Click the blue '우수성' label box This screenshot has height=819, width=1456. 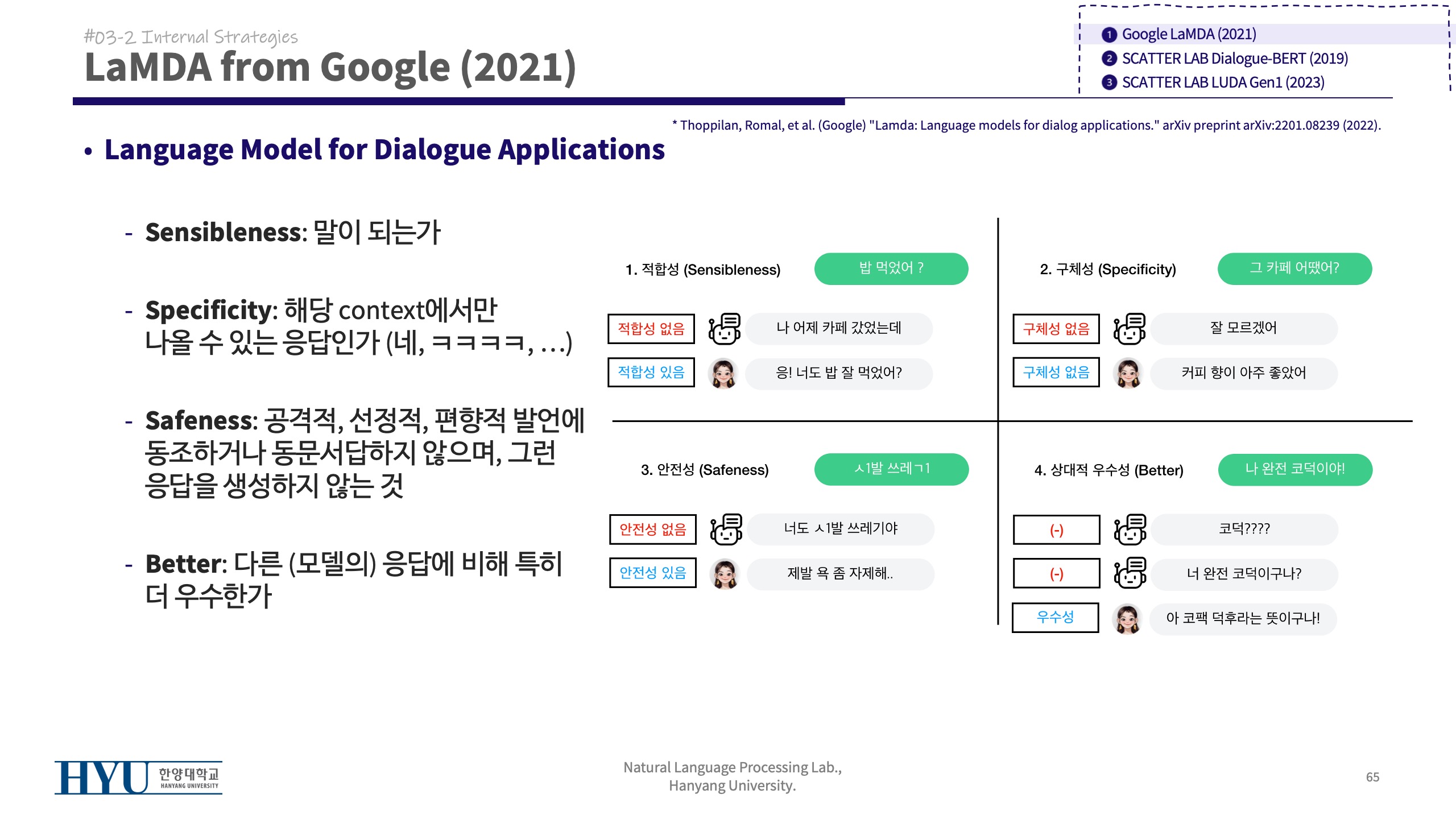1055,618
